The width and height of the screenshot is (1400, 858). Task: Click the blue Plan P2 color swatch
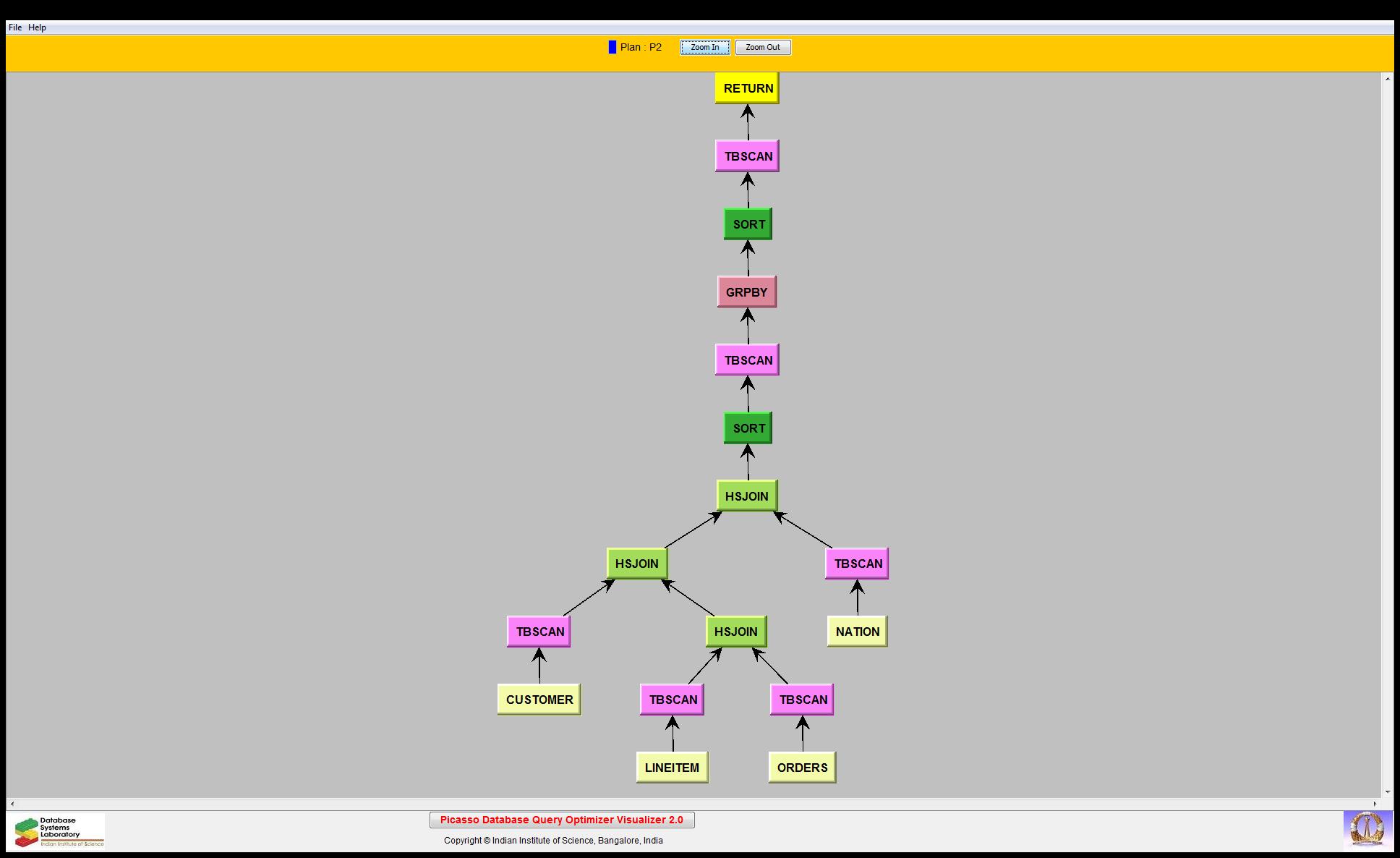coord(612,47)
